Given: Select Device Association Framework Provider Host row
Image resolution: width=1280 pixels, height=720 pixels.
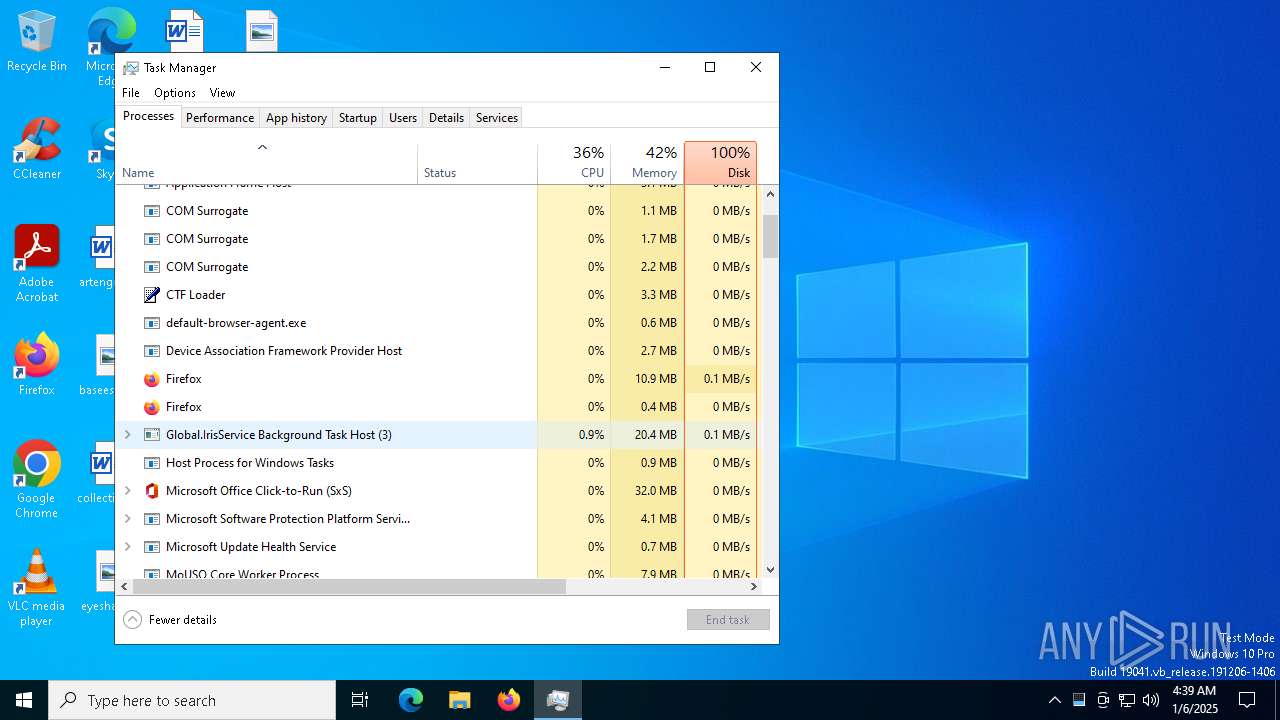Looking at the screenshot, I should coord(440,351).
